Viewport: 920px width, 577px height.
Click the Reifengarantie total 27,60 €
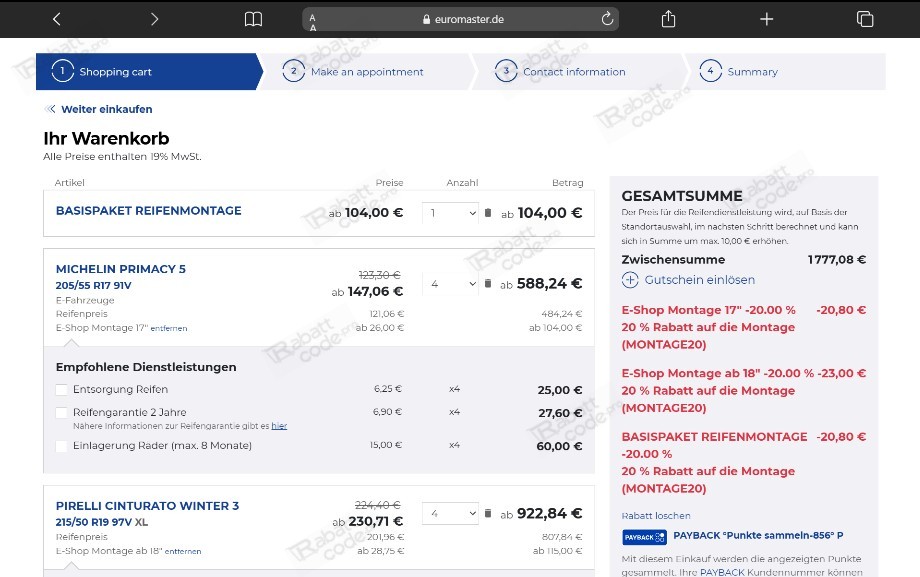click(x=560, y=413)
